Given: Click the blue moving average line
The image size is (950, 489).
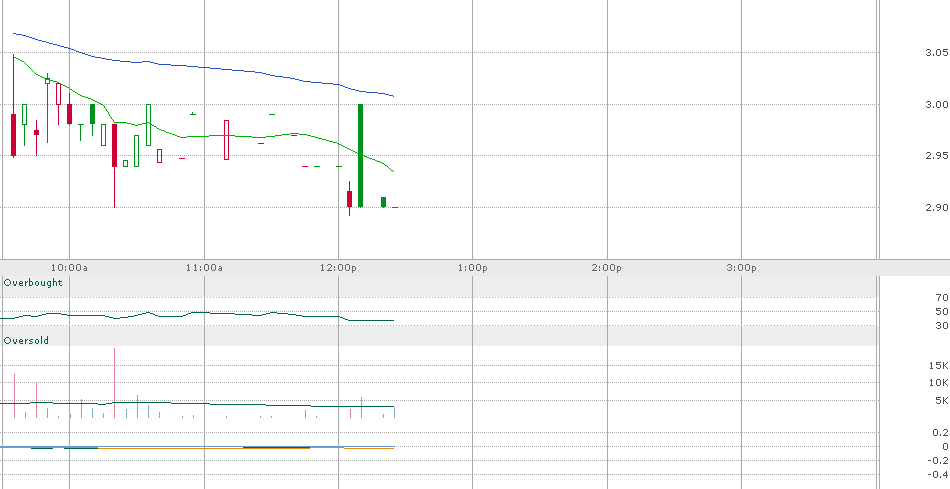Looking at the screenshot, I should point(204,67).
